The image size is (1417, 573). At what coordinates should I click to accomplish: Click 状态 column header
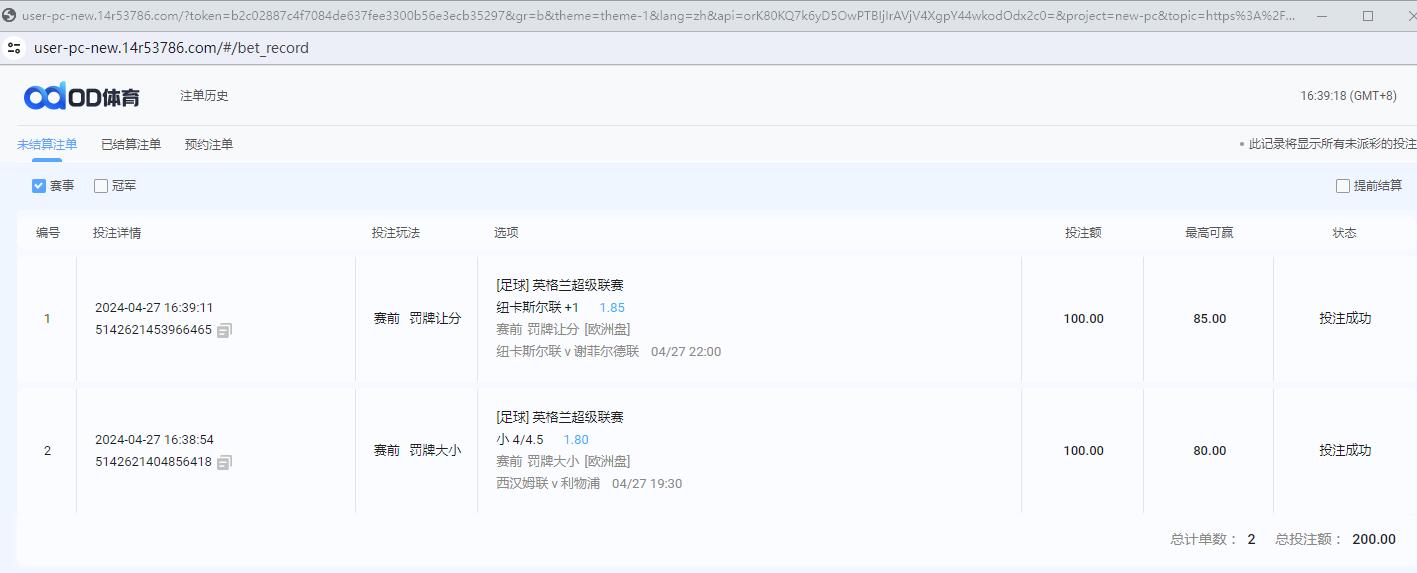point(1345,233)
